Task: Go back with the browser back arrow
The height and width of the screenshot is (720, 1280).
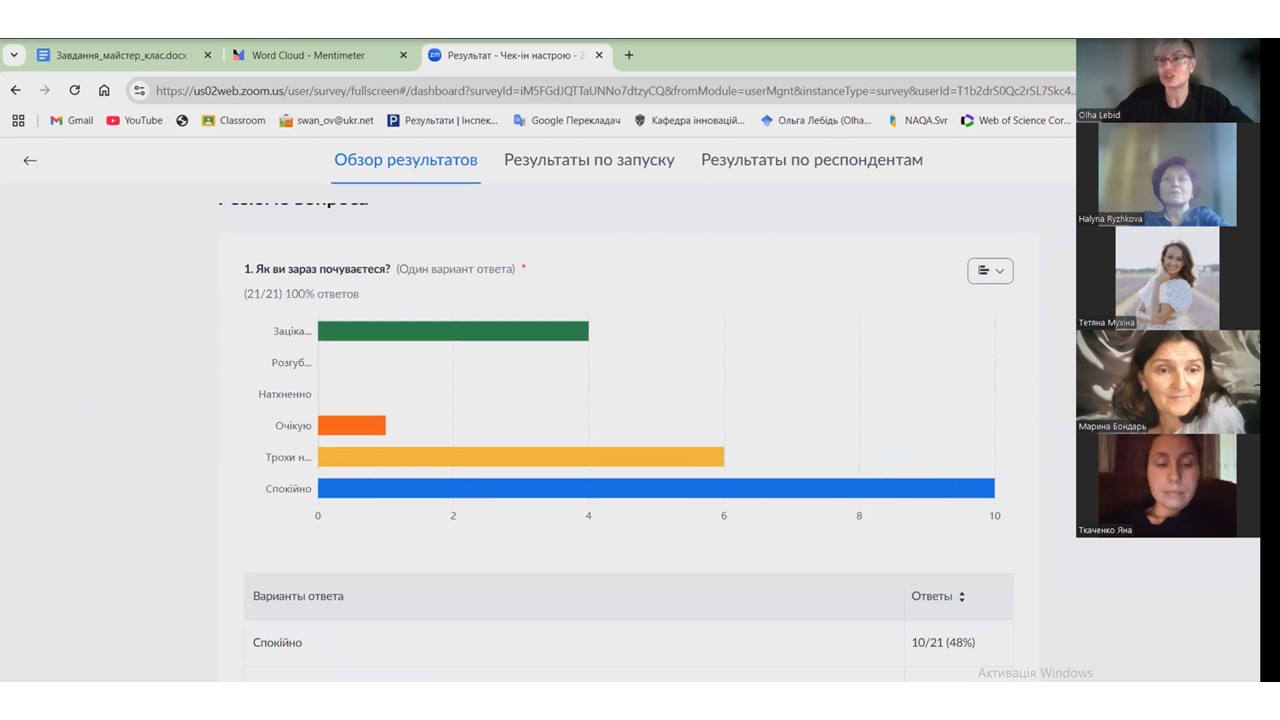Action: [15, 90]
